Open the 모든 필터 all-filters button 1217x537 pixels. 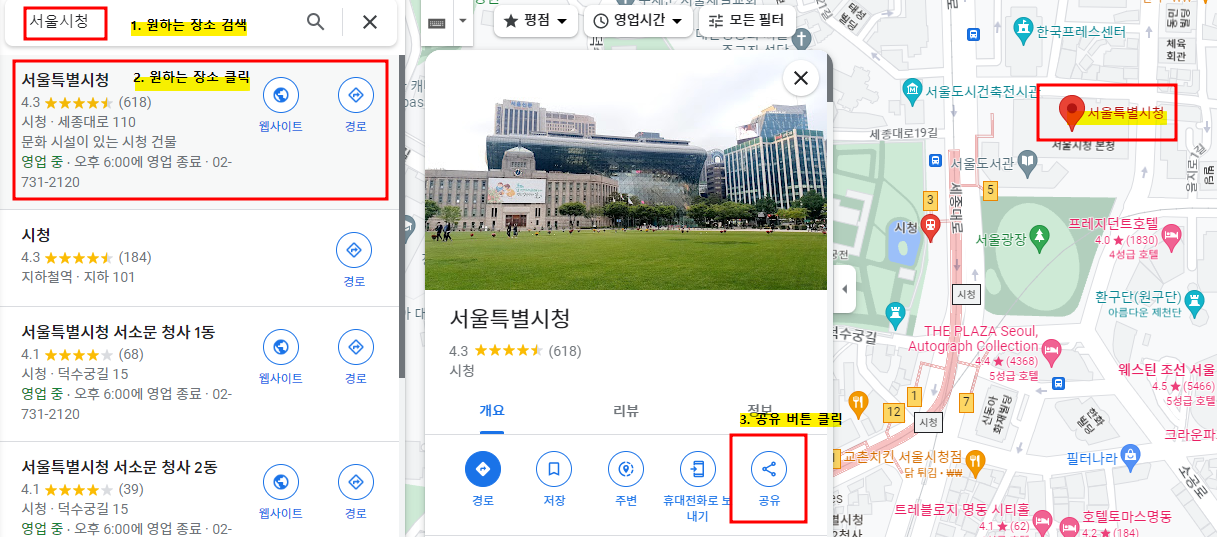tap(747, 21)
